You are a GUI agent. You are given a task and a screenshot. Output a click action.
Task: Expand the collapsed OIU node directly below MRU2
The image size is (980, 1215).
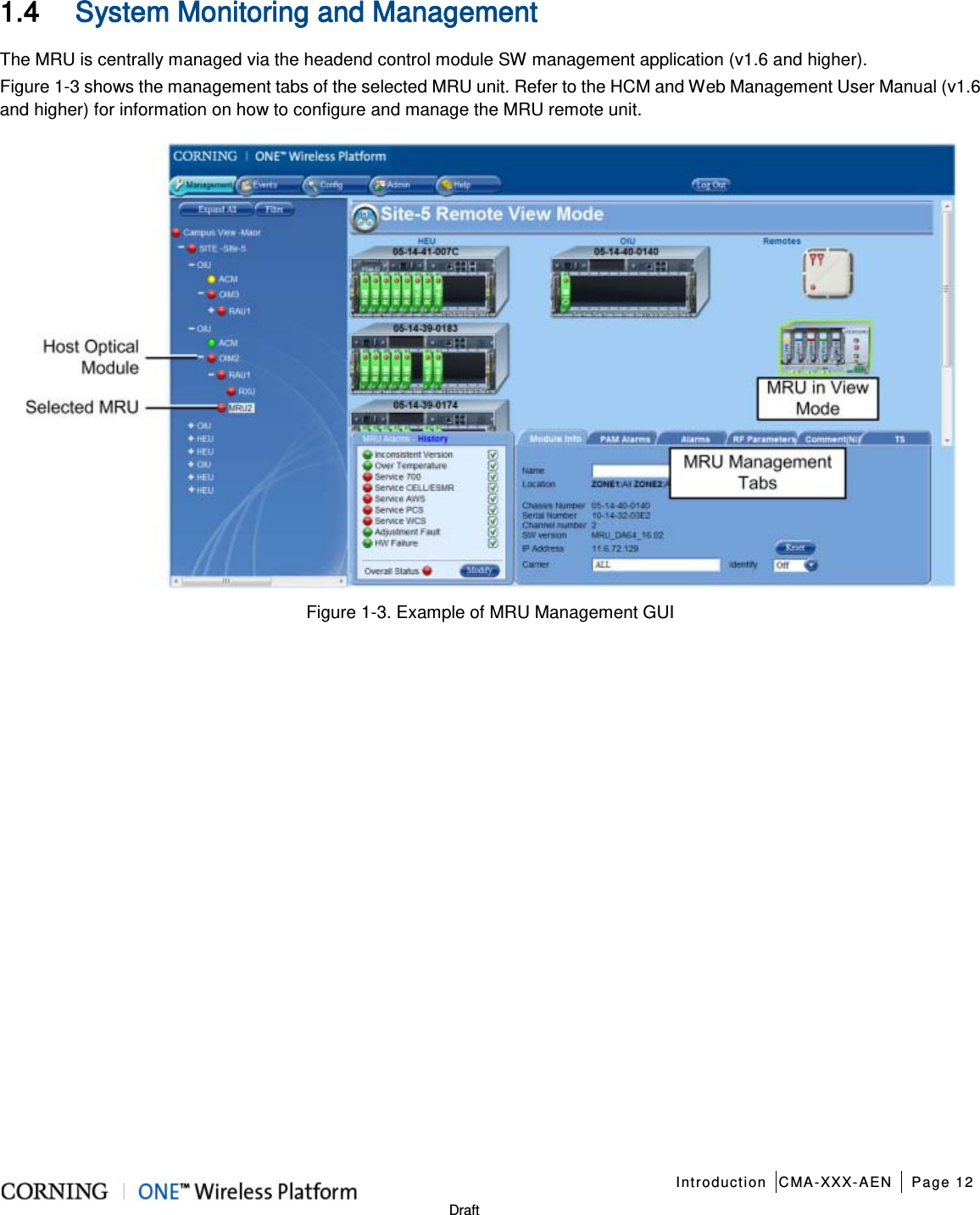tap(192, 426)
